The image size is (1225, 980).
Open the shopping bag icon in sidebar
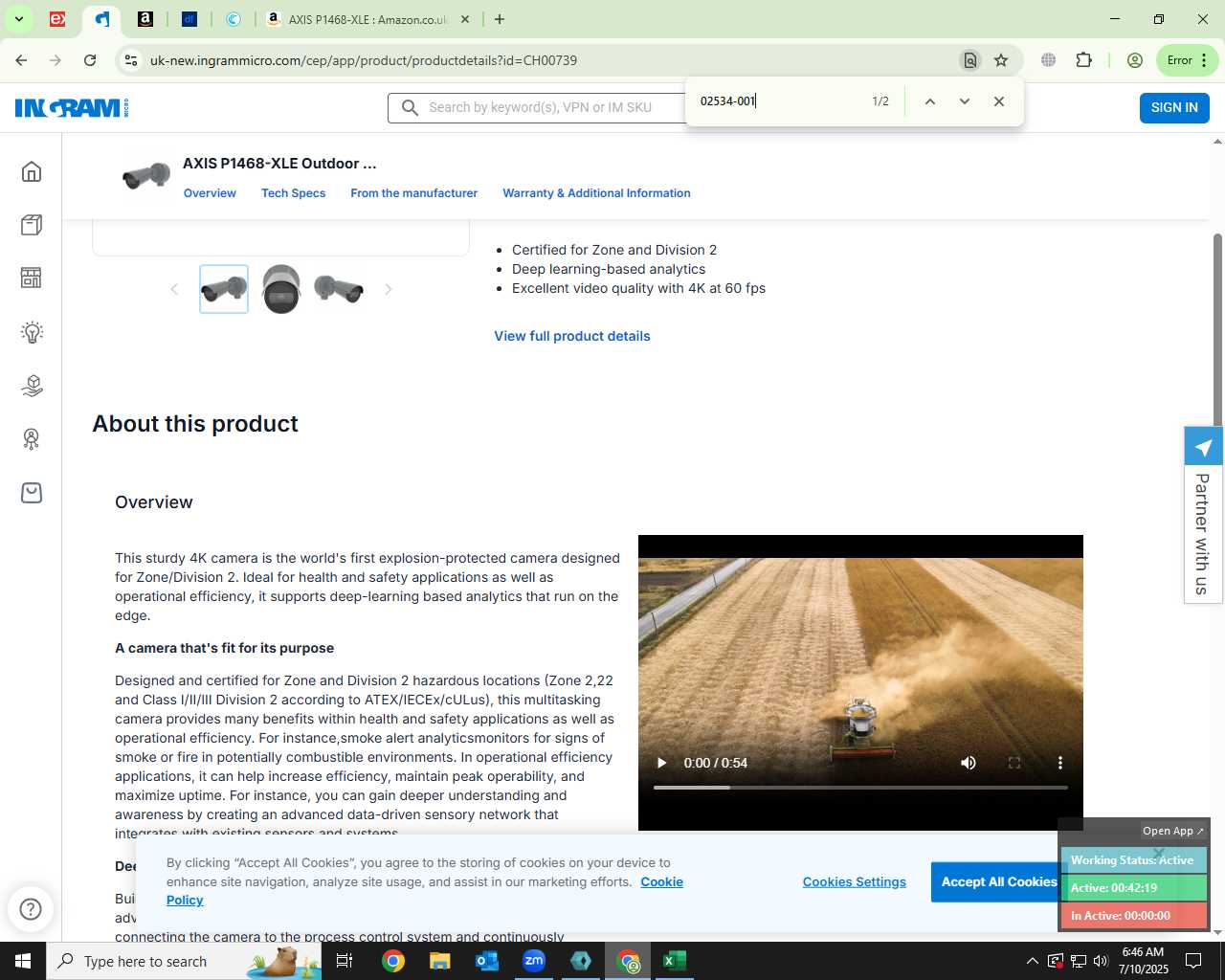coord(32,493)
